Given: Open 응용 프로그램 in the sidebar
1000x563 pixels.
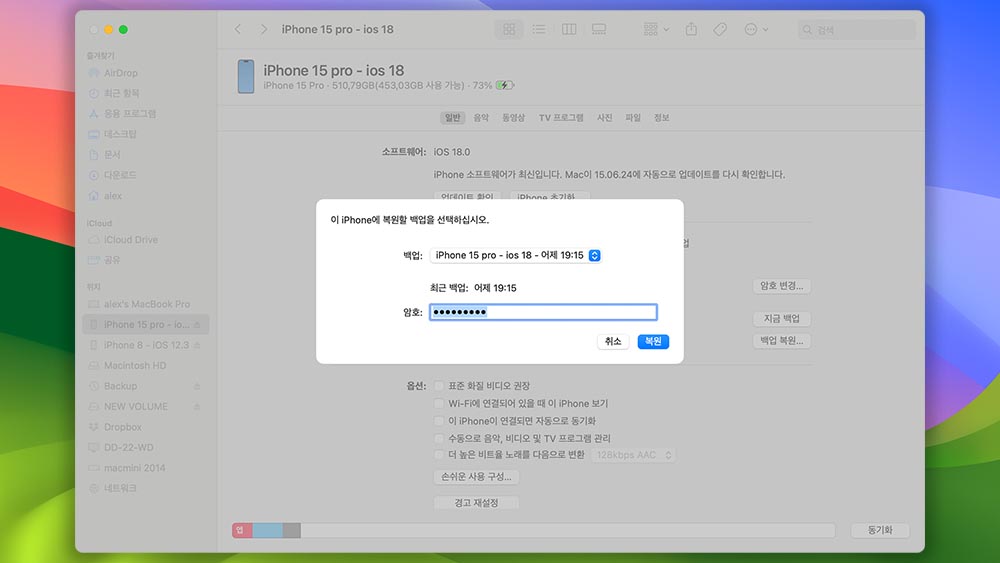Looking at the screenshot, I should pos(130,113).
